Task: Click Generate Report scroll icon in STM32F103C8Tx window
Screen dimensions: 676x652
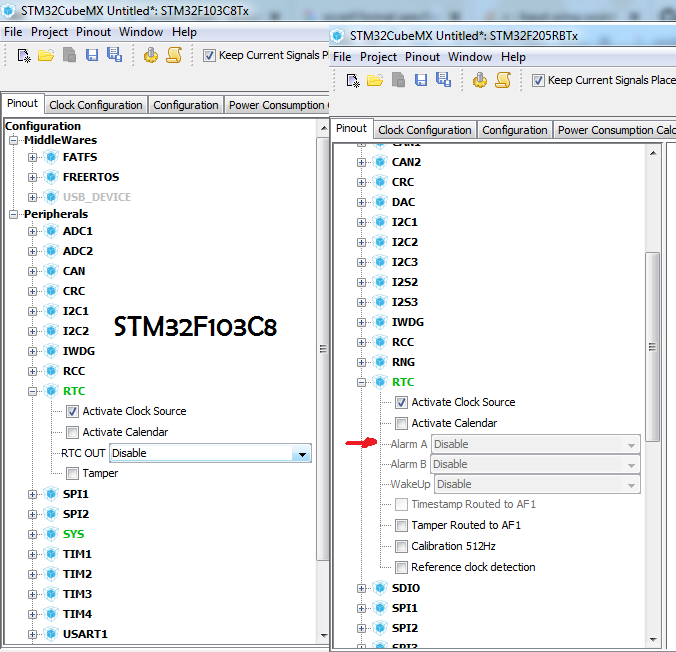Action: click(174, 55)
